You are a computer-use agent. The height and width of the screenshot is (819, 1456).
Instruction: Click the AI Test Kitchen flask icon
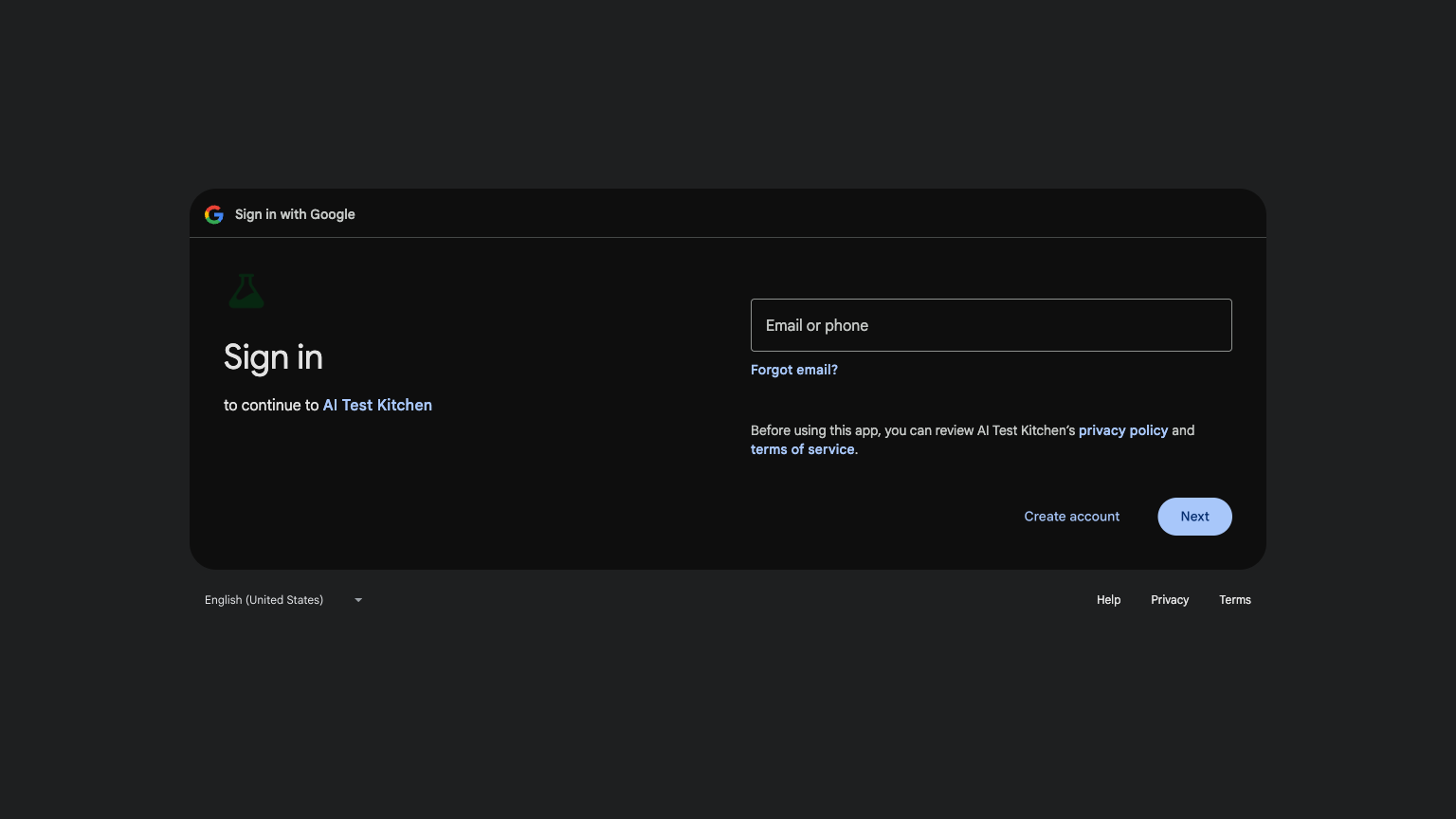click(246, 291)
